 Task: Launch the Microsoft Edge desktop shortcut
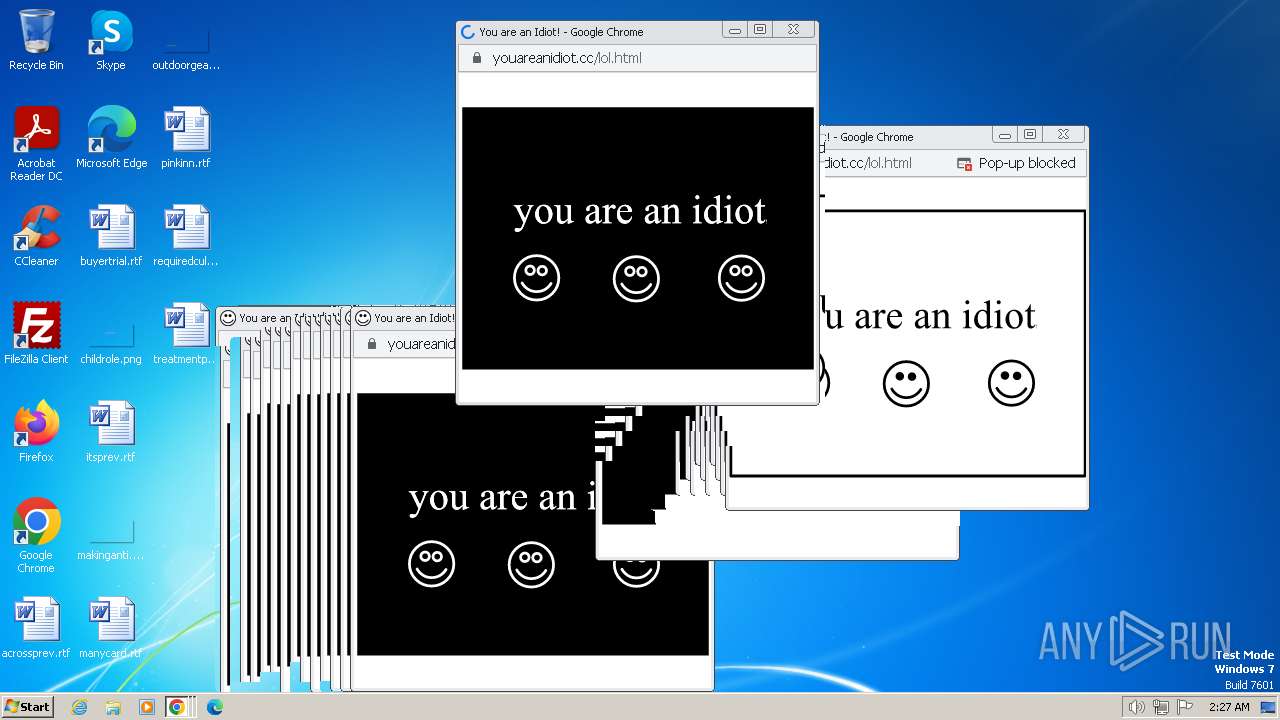[x=111, y=138]
